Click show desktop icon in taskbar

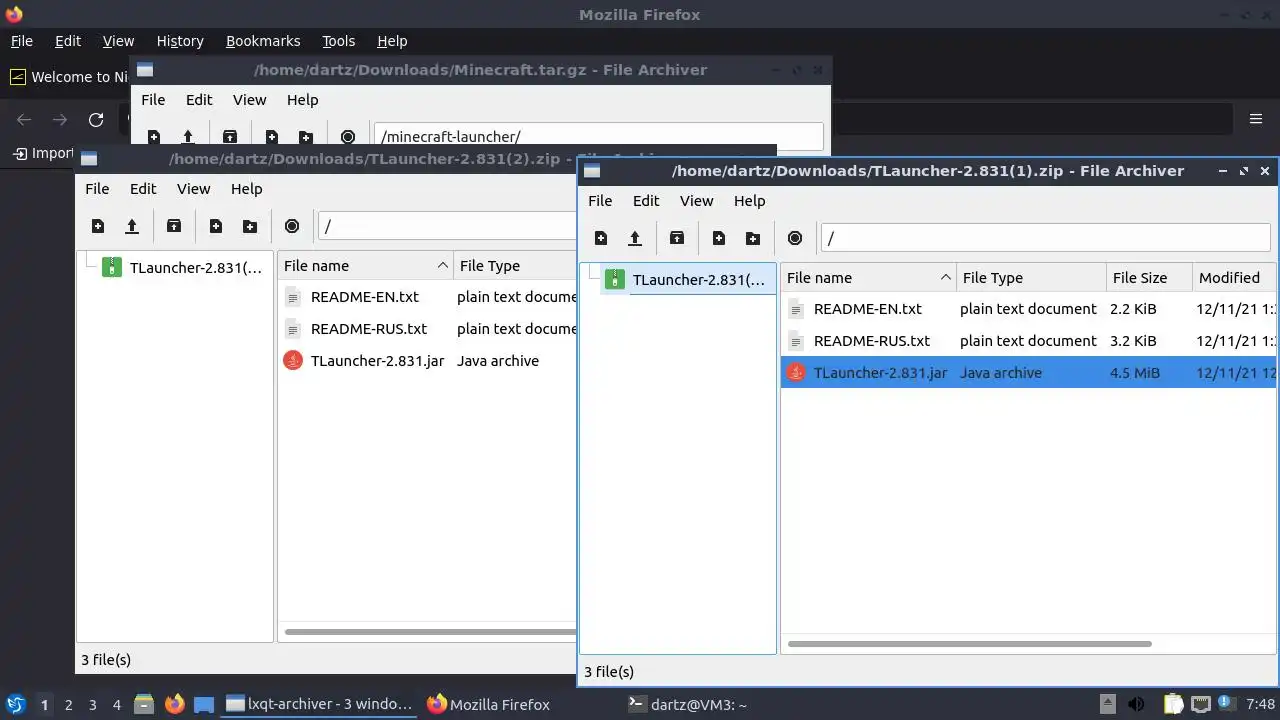(204, 704)
